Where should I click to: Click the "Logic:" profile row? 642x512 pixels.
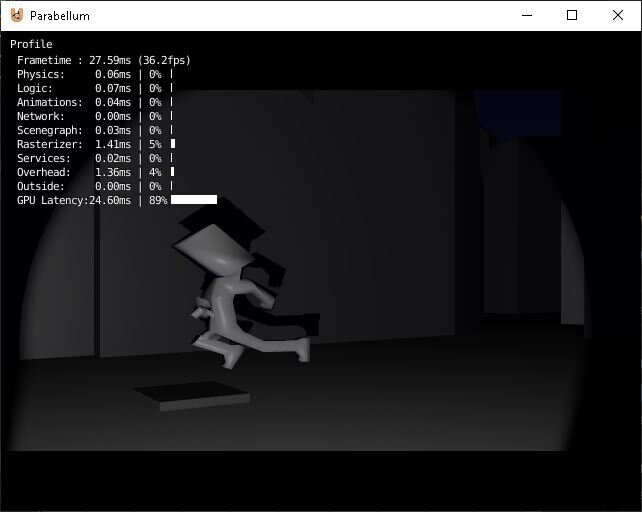coord(95,88)
